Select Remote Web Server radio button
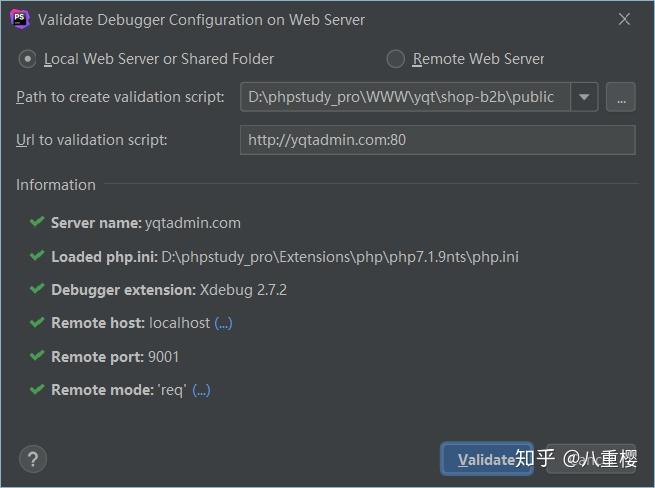The width and height of the screenshot is (655, 488). click(395, 59)
